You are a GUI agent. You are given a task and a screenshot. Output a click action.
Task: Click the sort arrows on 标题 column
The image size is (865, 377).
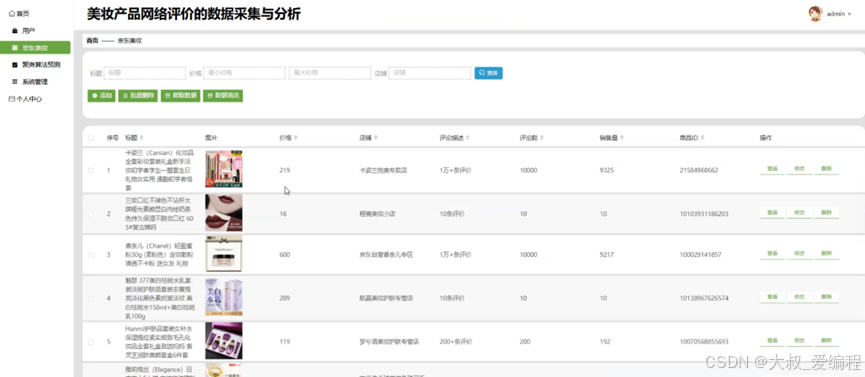pos(141,137)
